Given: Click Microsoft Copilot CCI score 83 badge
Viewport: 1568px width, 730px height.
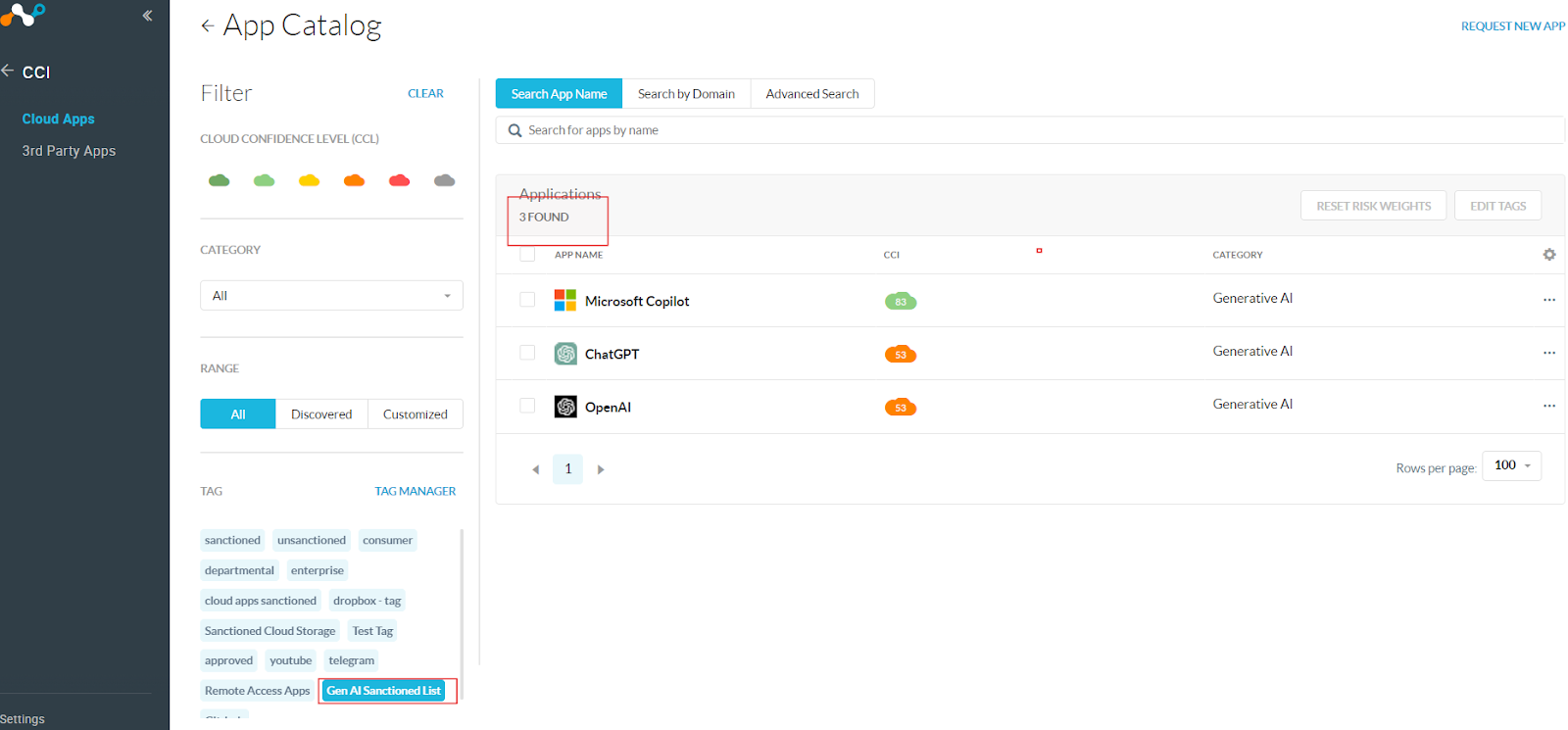Looking at the screenshot, I should [x=901, y=301].
